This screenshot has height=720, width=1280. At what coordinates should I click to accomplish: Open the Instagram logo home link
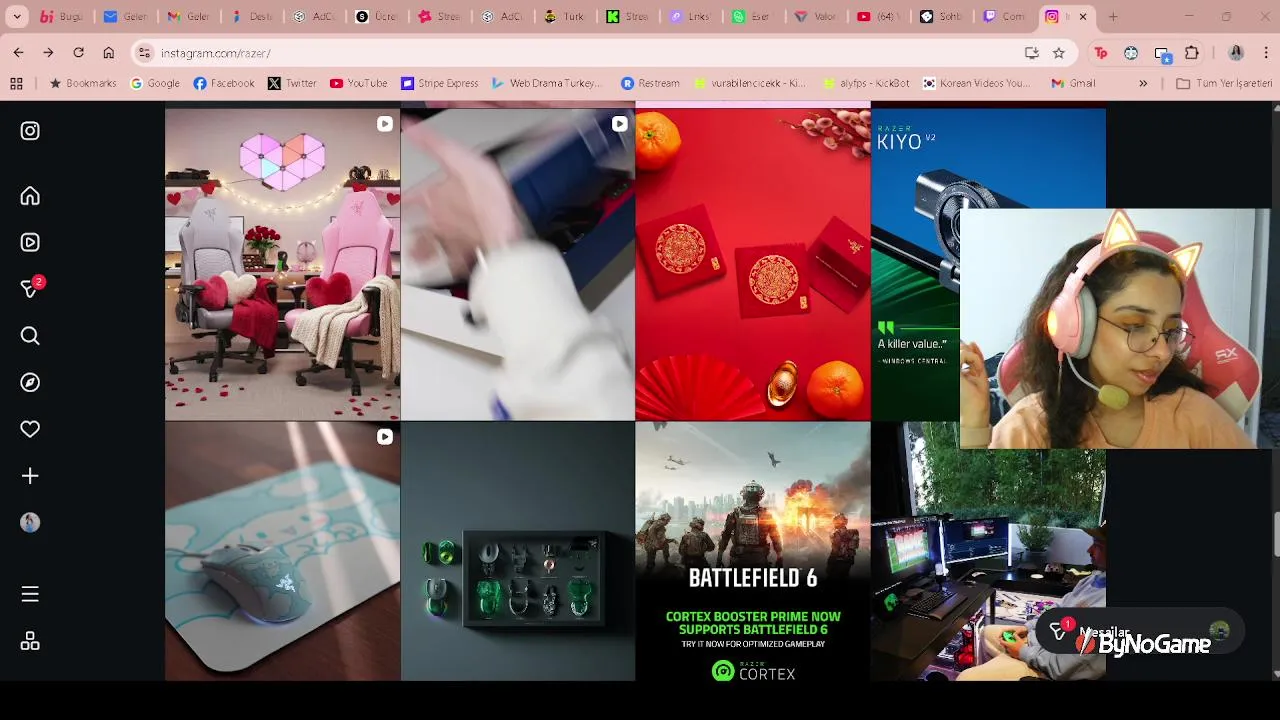(30, 131)
